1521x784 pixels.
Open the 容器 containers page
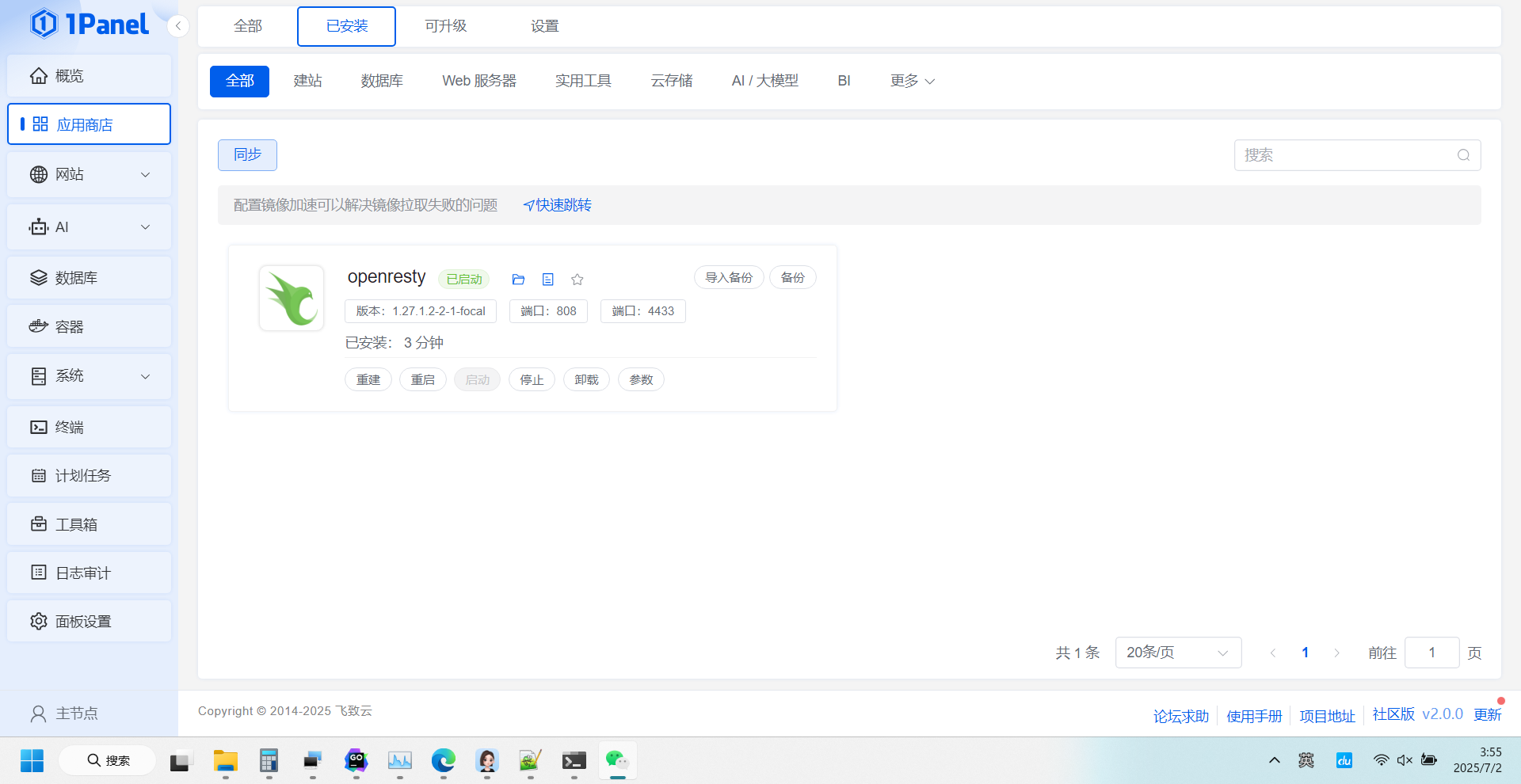pyautogui.click(x=89, y=326)
